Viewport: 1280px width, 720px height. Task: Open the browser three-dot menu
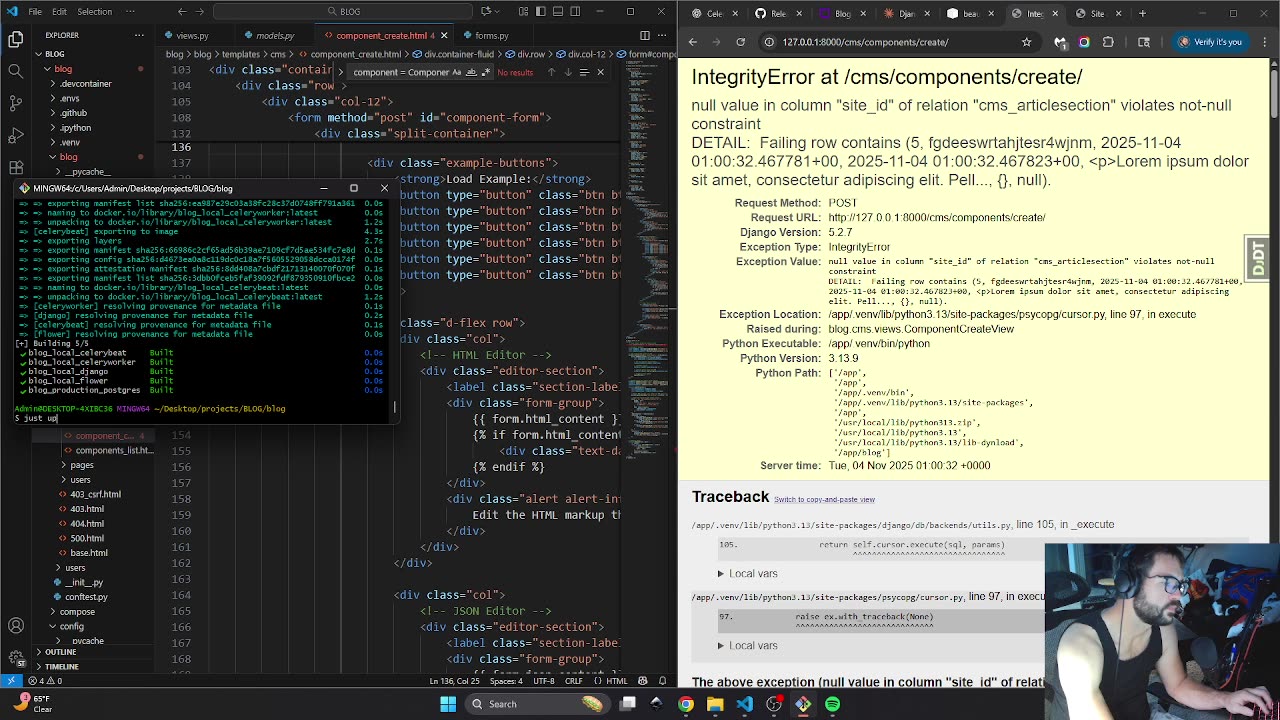pos(1265,42)
